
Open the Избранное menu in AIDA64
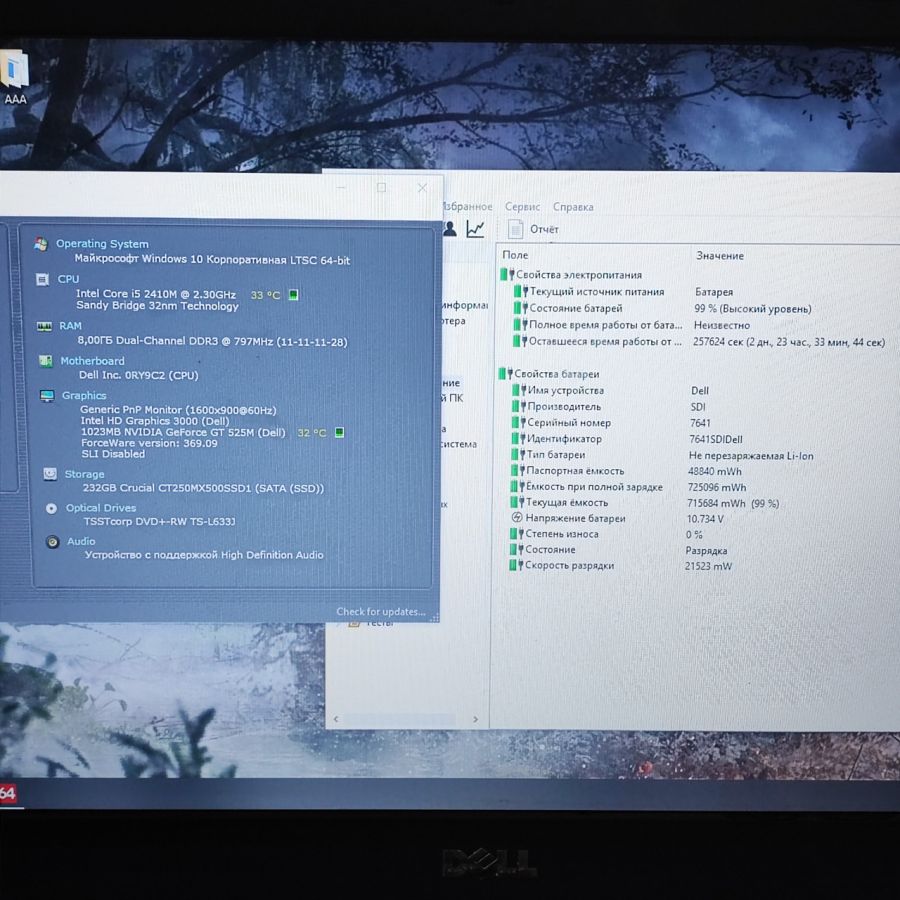click(x=467, y=207)
